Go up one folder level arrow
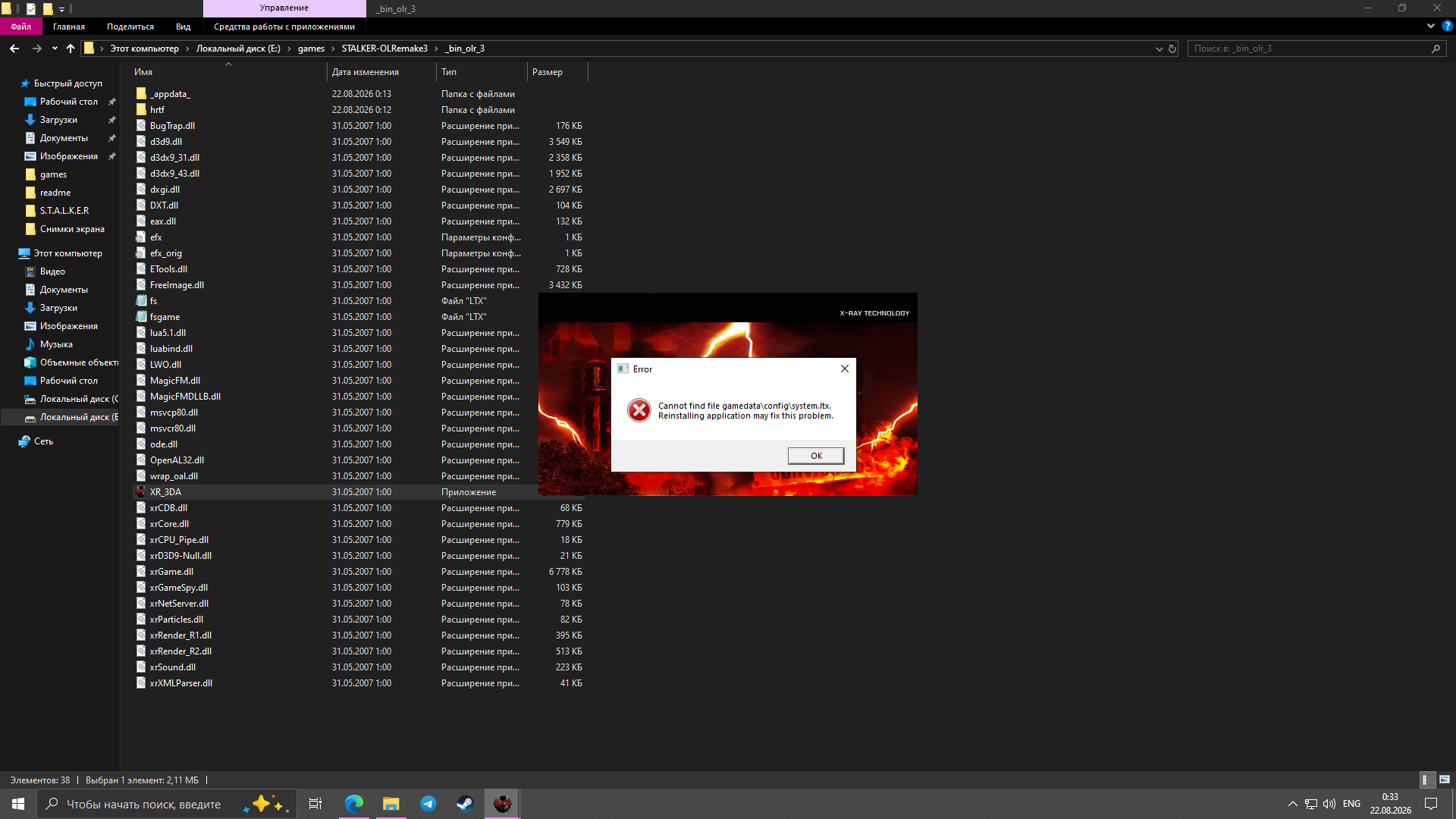This screenshot has width=1456, height=819. tap(71, 49)
